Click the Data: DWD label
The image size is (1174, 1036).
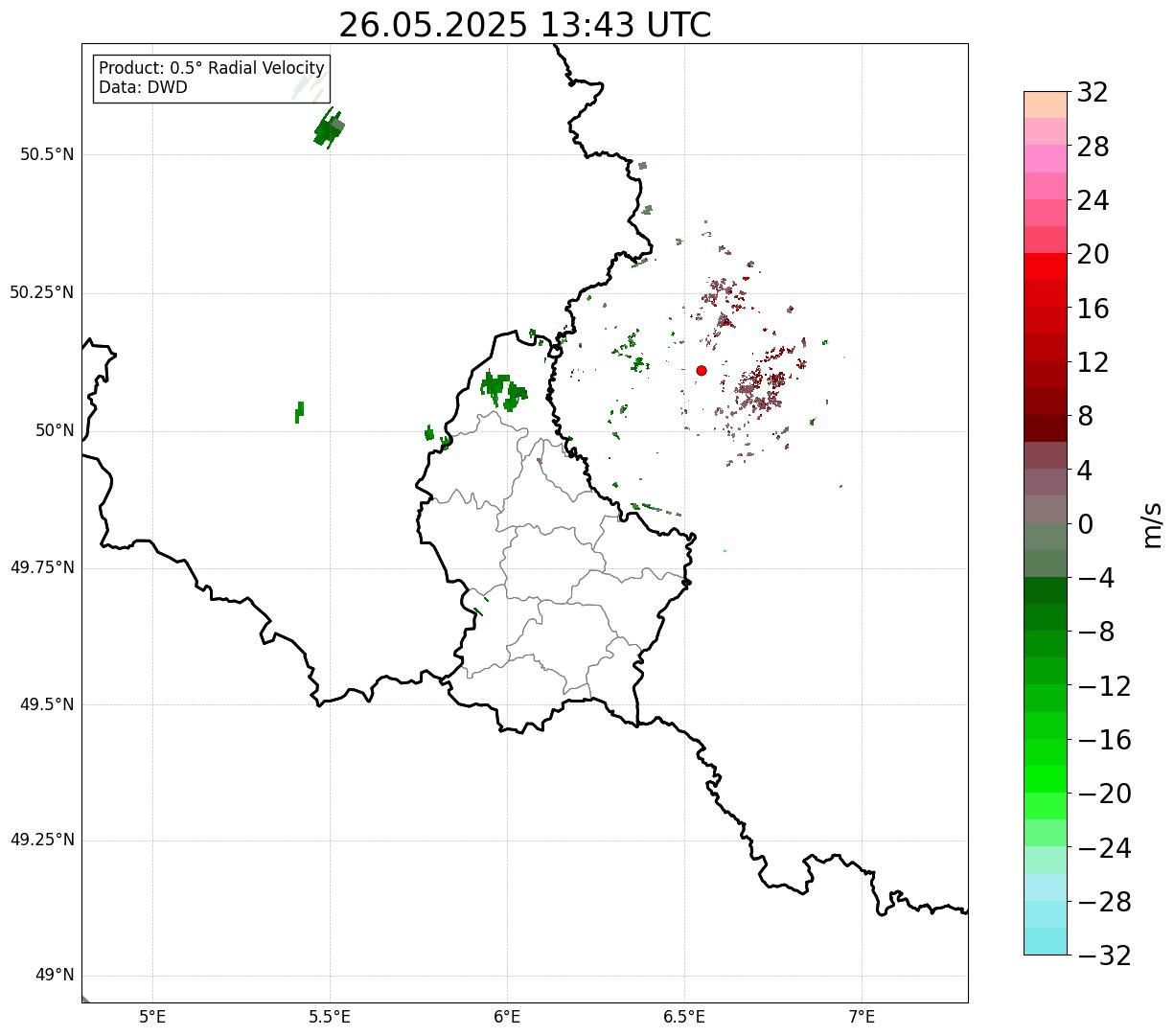click(x=144, y=87)
